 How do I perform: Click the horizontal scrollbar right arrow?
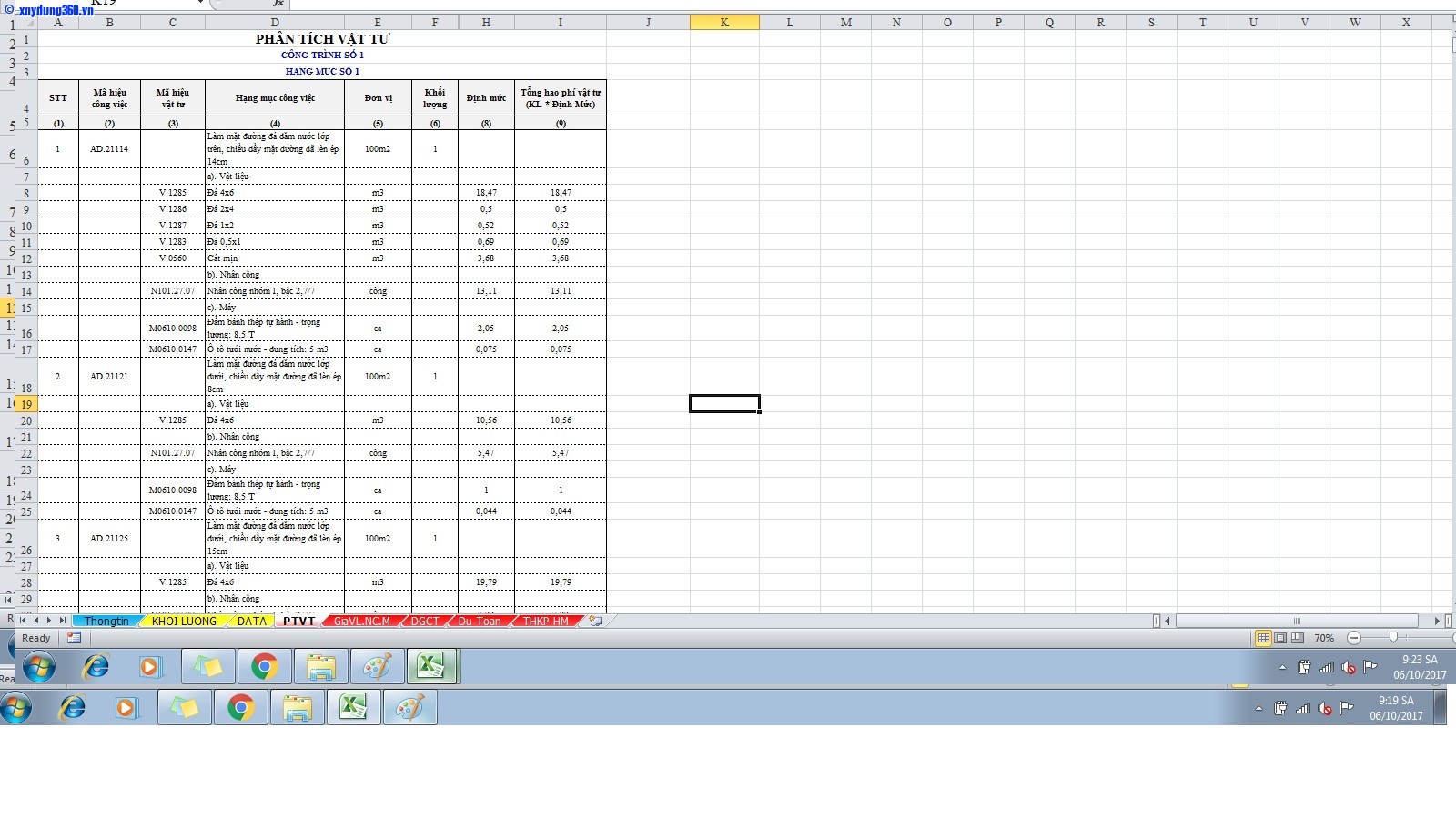pyautogui.click(x=1437, y=621)
